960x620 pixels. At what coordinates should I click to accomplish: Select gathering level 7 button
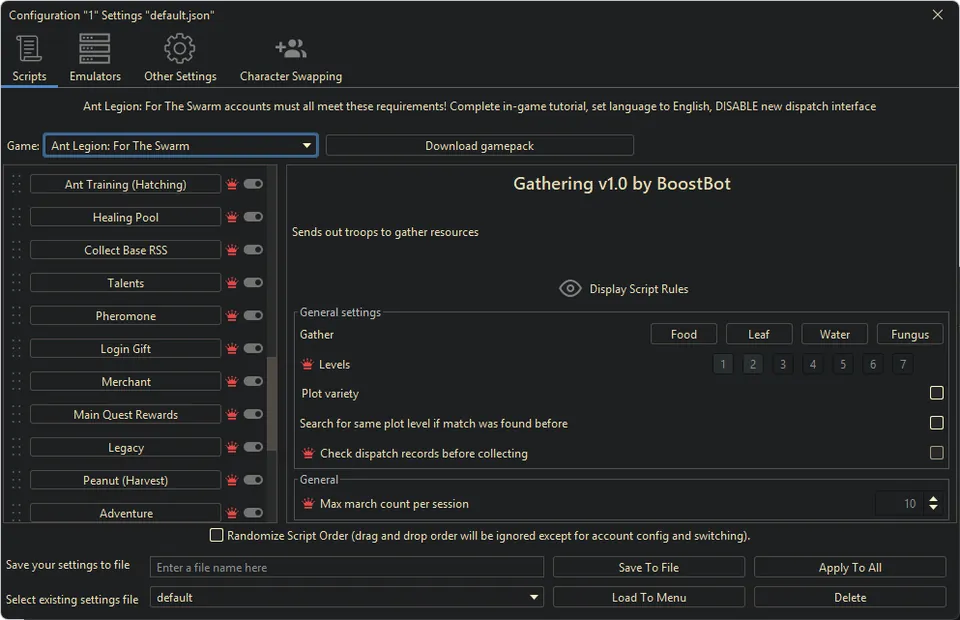tap(903, 364)
